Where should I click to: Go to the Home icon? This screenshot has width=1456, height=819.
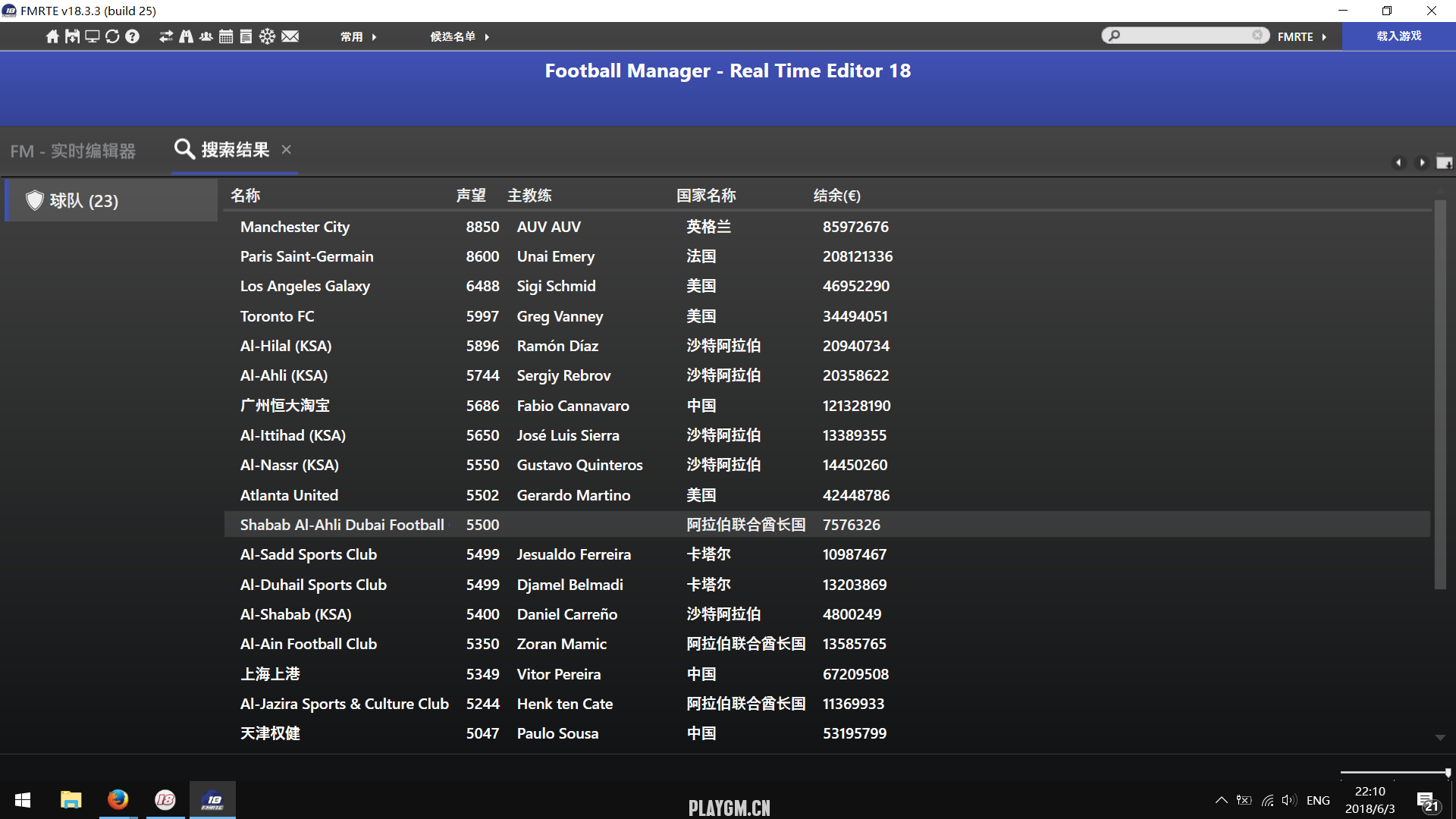point(52,36)
